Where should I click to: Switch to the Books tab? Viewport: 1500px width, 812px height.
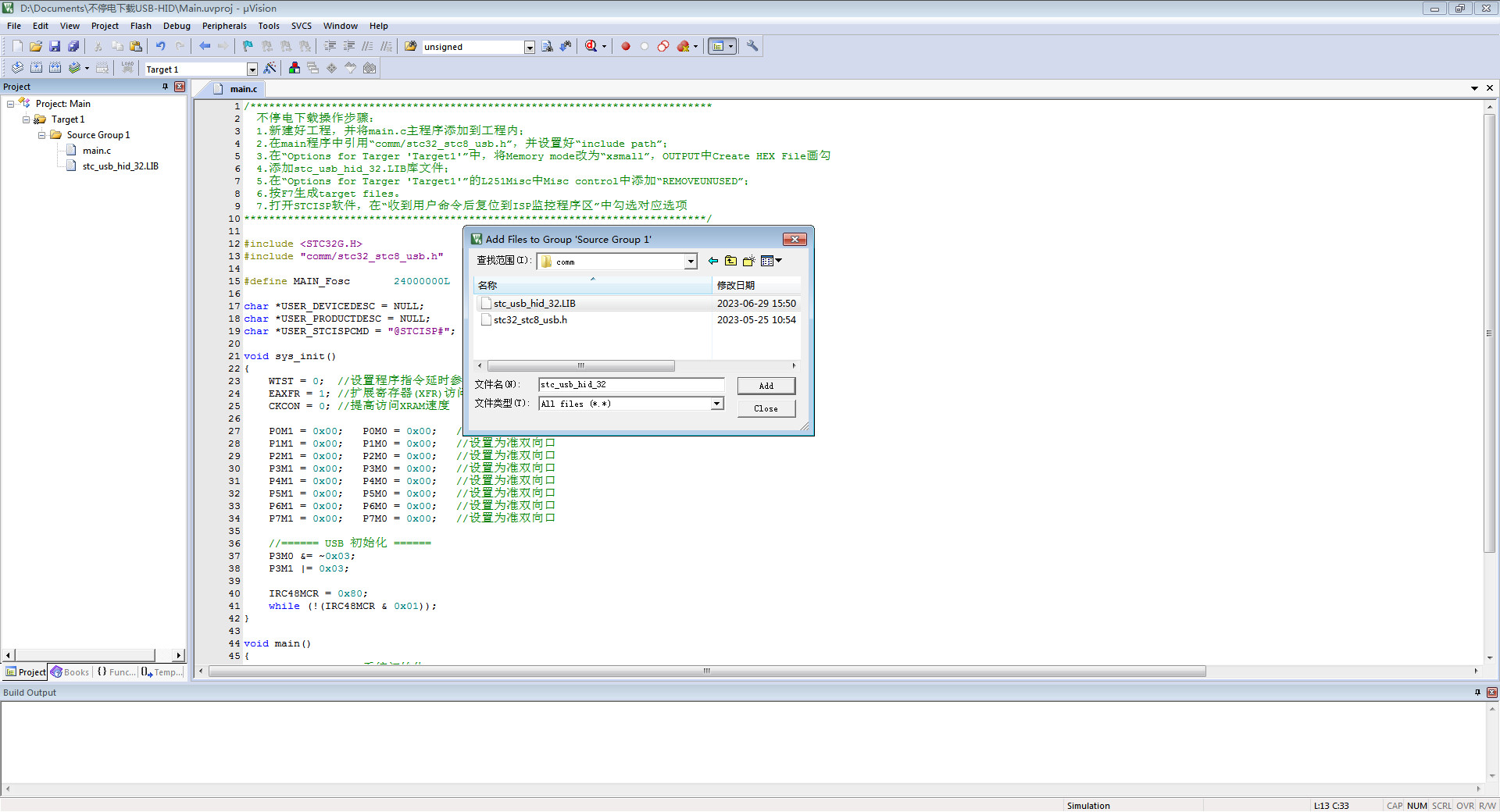tap(70, 672)
